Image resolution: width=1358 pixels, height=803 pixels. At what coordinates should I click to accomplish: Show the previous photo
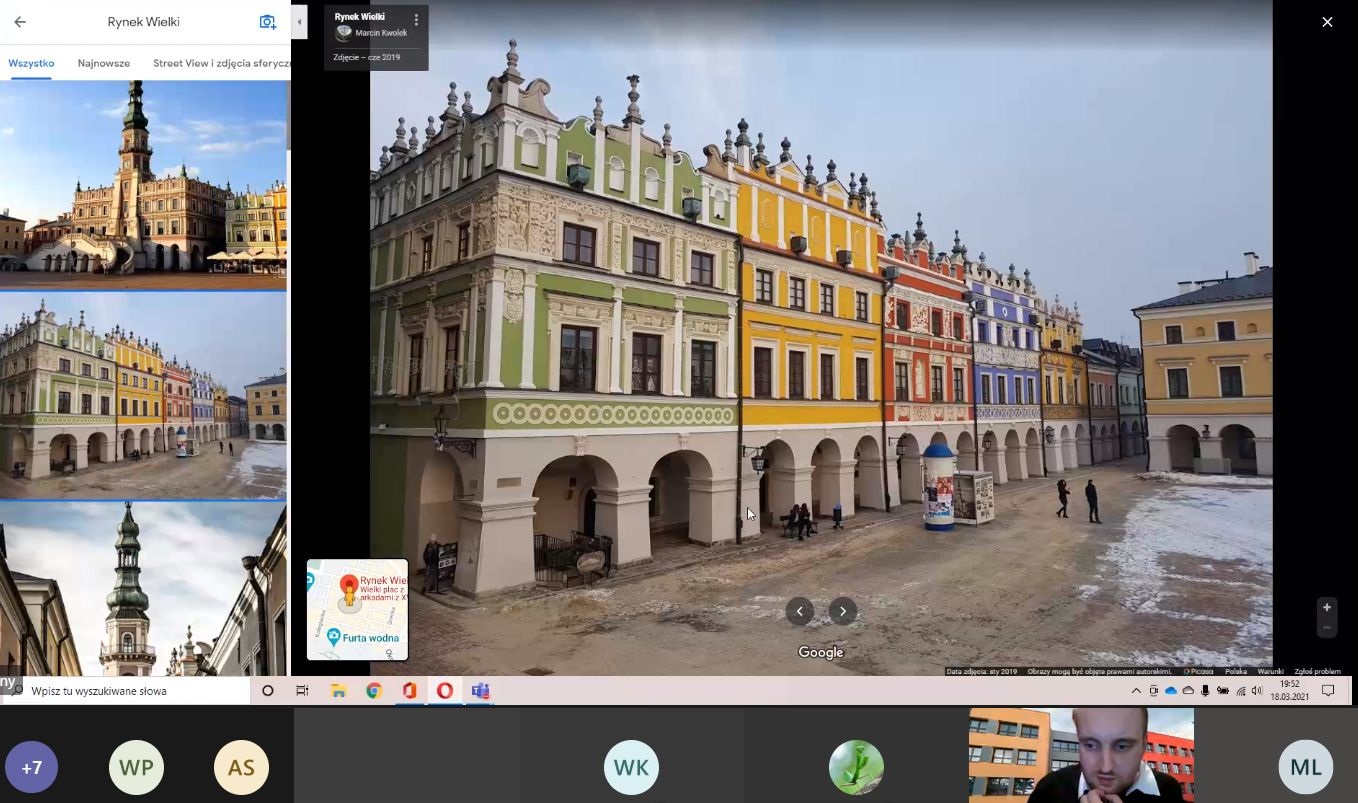coord(799,611)
